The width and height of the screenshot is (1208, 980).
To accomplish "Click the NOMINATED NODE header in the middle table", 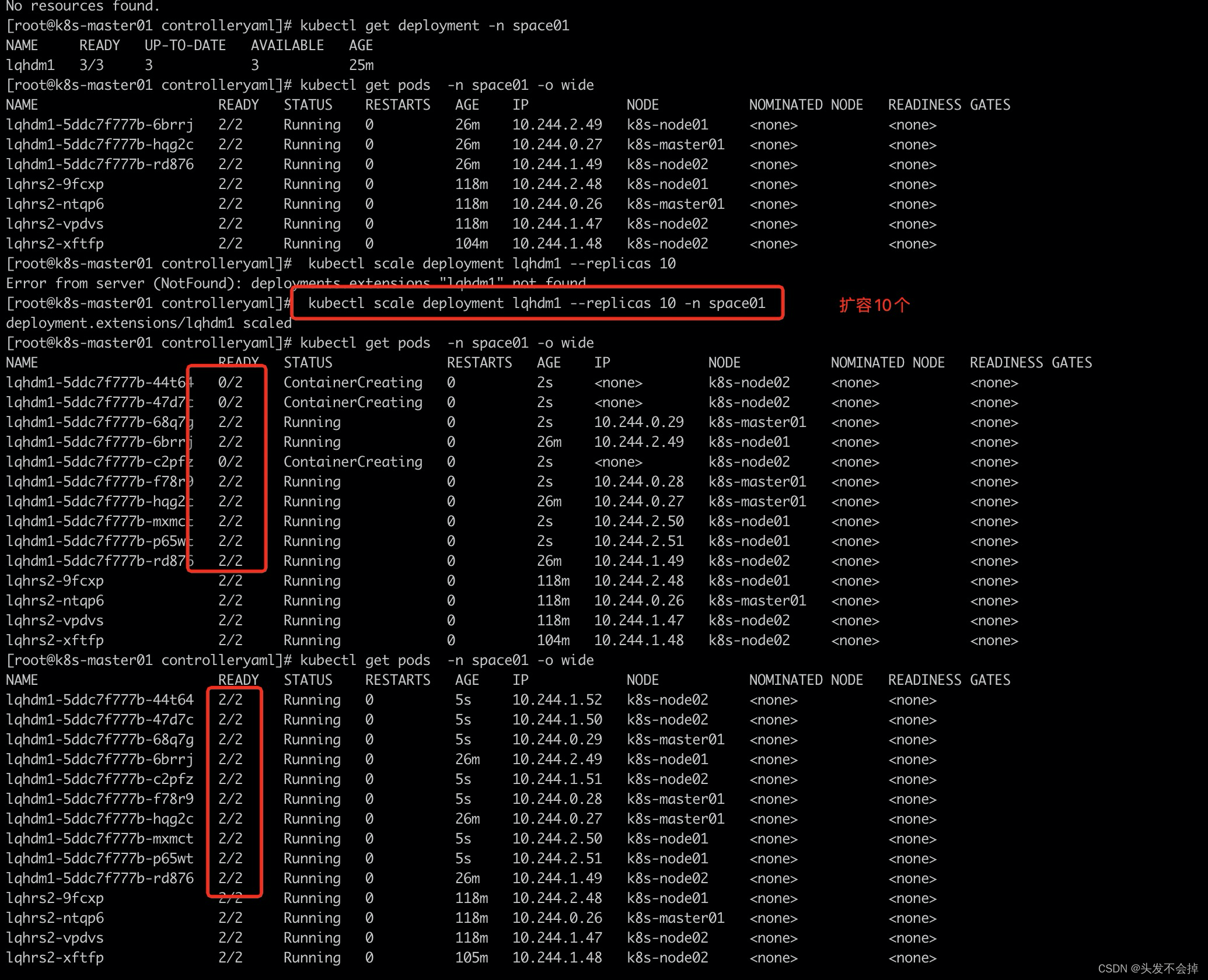I will [x=887, y=363].
